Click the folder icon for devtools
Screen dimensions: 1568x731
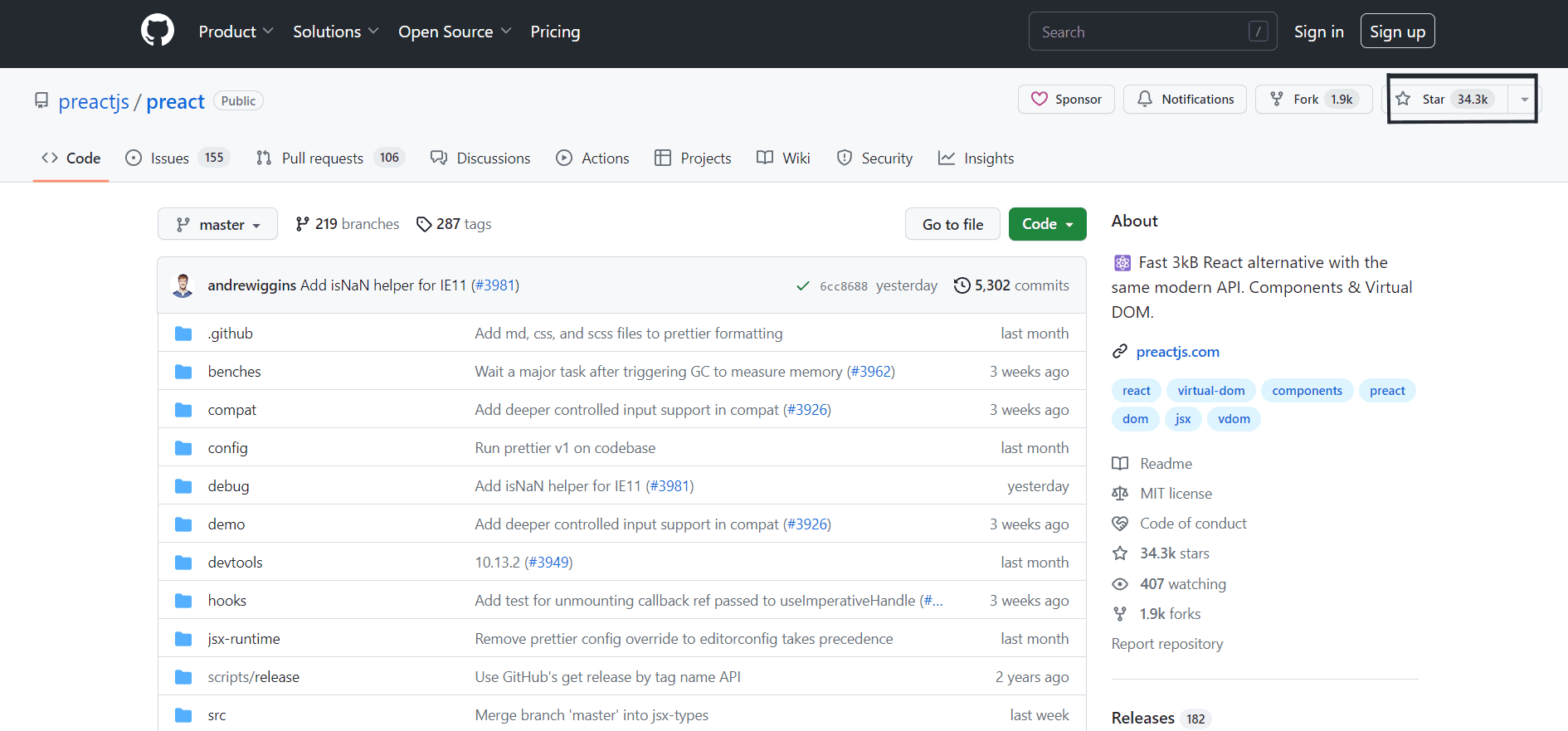click(x=183, y=563)
